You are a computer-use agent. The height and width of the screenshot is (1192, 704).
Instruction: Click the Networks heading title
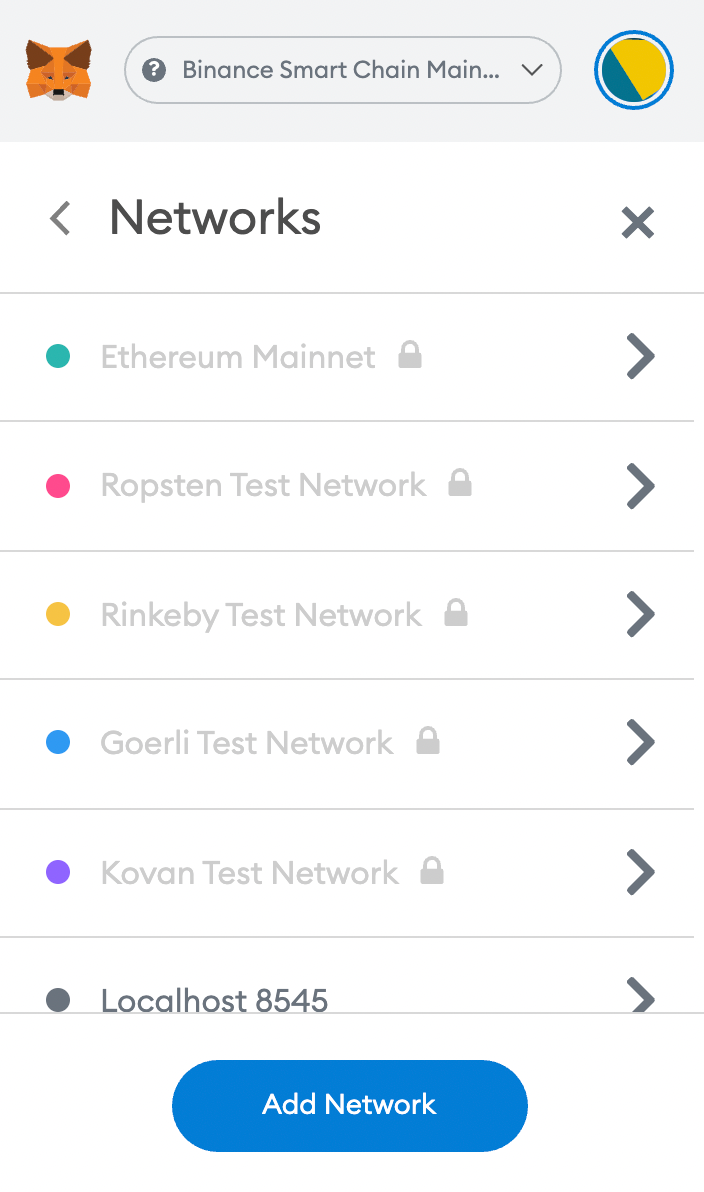point(215,218)
